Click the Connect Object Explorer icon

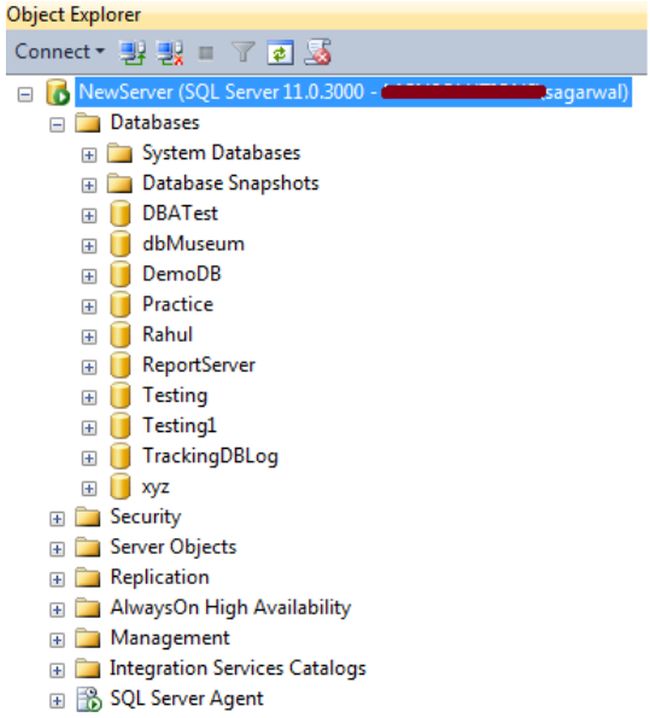[132, 52]
